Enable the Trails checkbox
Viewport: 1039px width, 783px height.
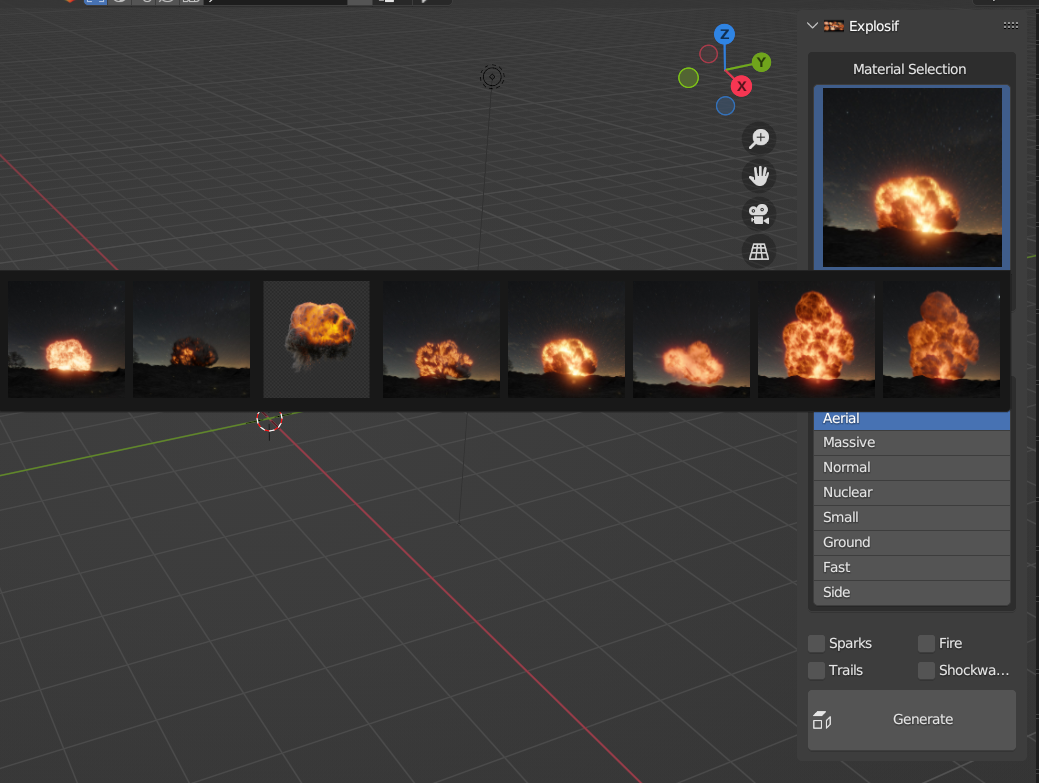pos(816,670)
